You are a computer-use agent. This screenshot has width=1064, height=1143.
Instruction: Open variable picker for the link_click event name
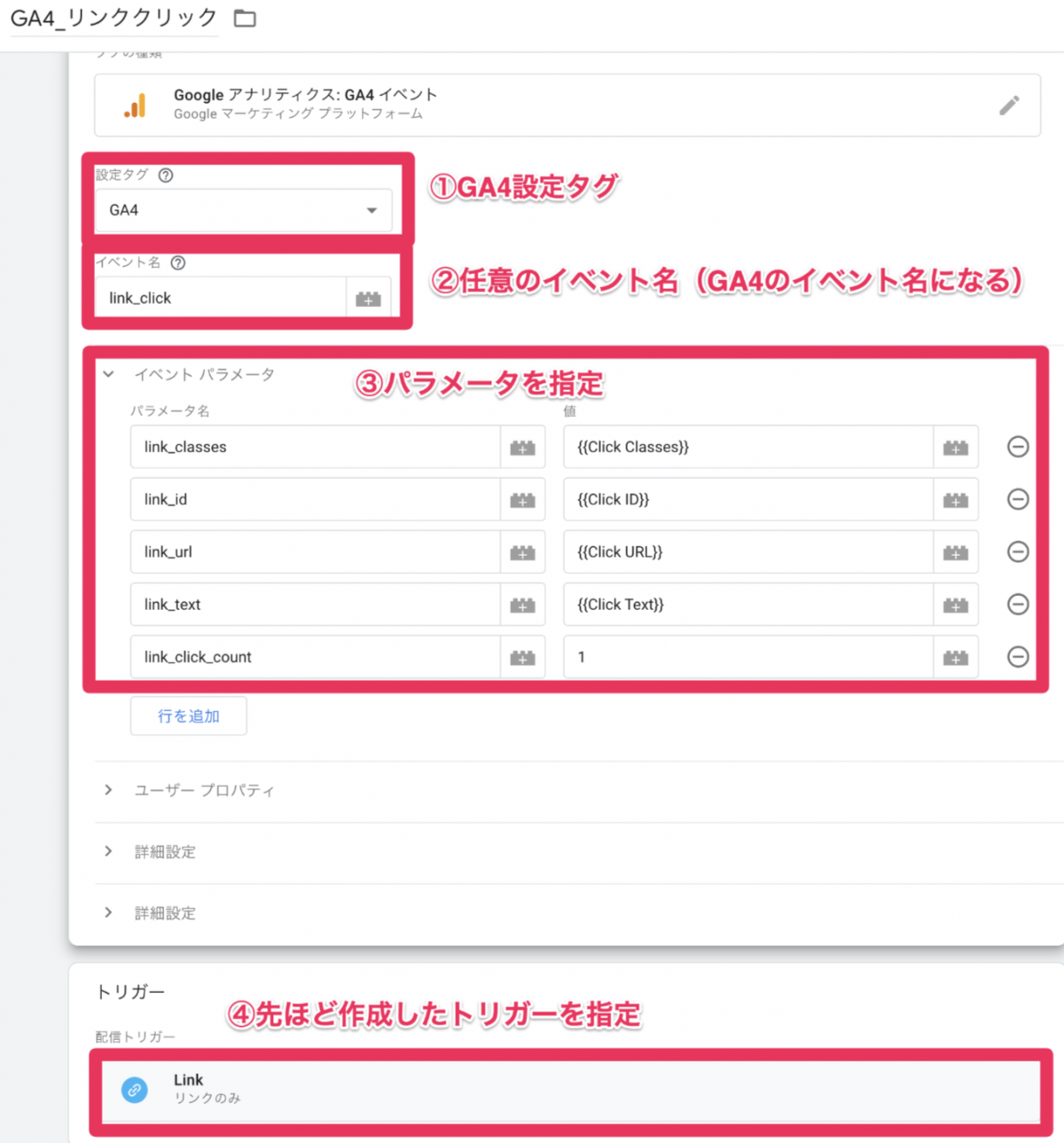(x=368, y=299)
